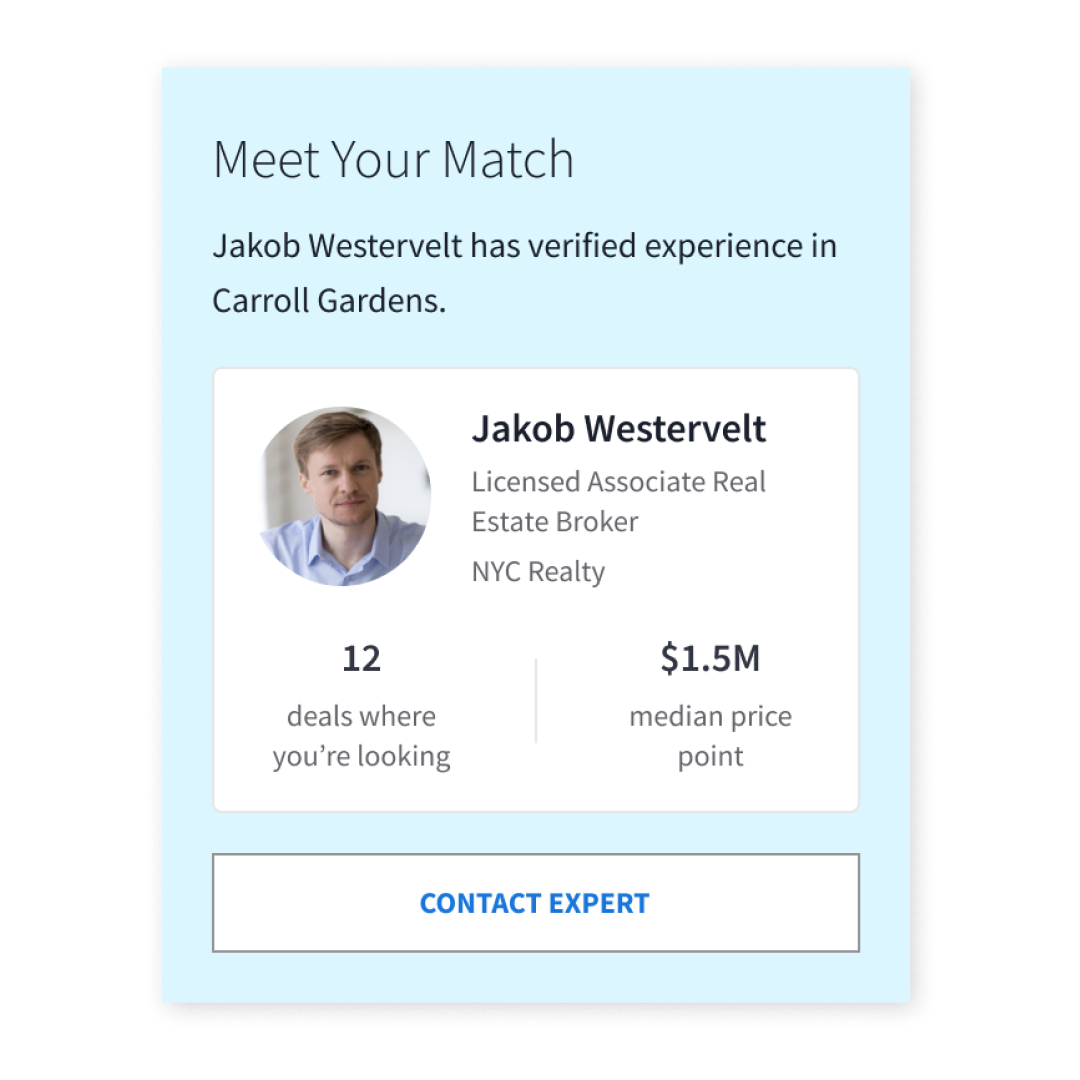Click the word point under median price
Screen dimensions: 1080x1080
point(710,757)
